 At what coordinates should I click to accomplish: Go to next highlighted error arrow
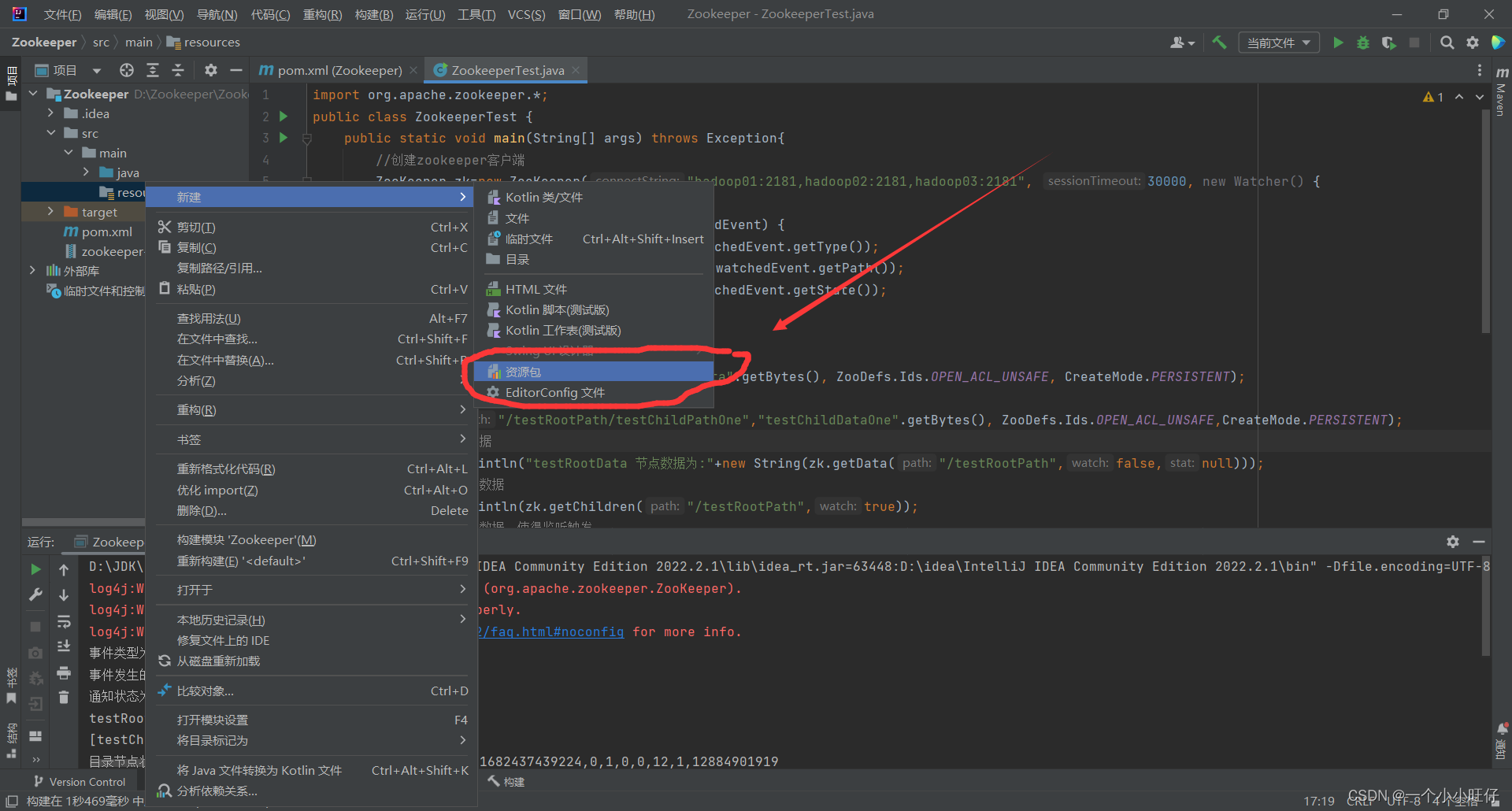(1480, 97)
